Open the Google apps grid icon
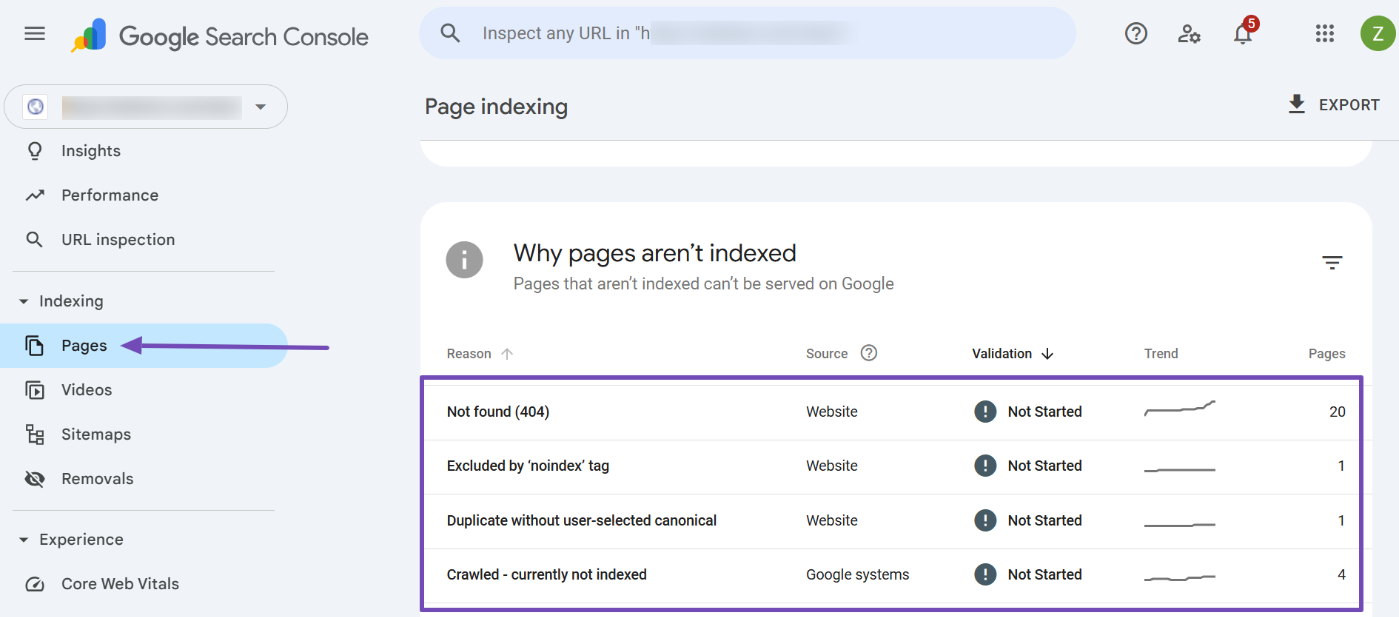The height and width of the screenshot is (617, 1399). (x=1325, y=33)
